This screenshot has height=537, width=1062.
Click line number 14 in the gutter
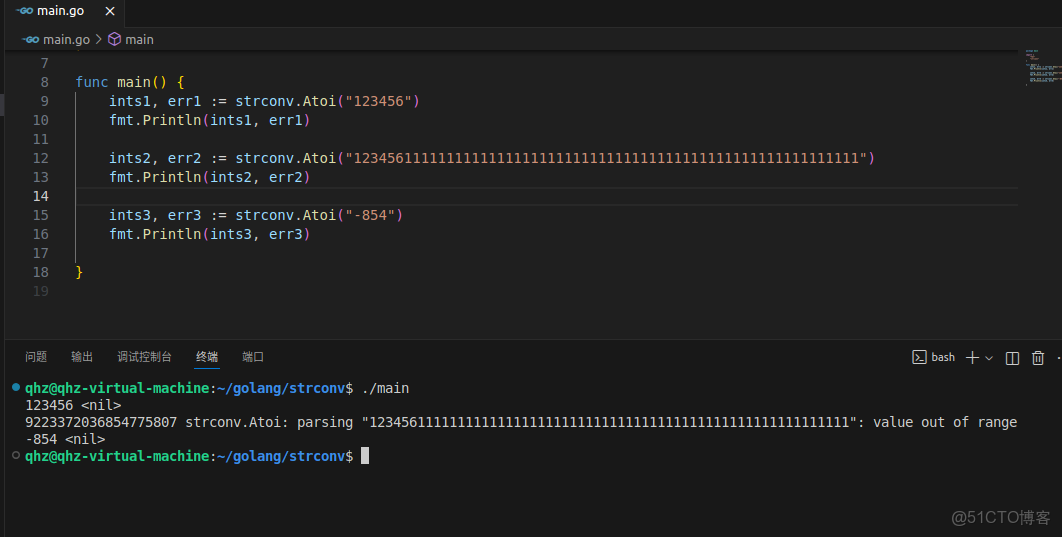pyautogui.click(x=40, y=196)
